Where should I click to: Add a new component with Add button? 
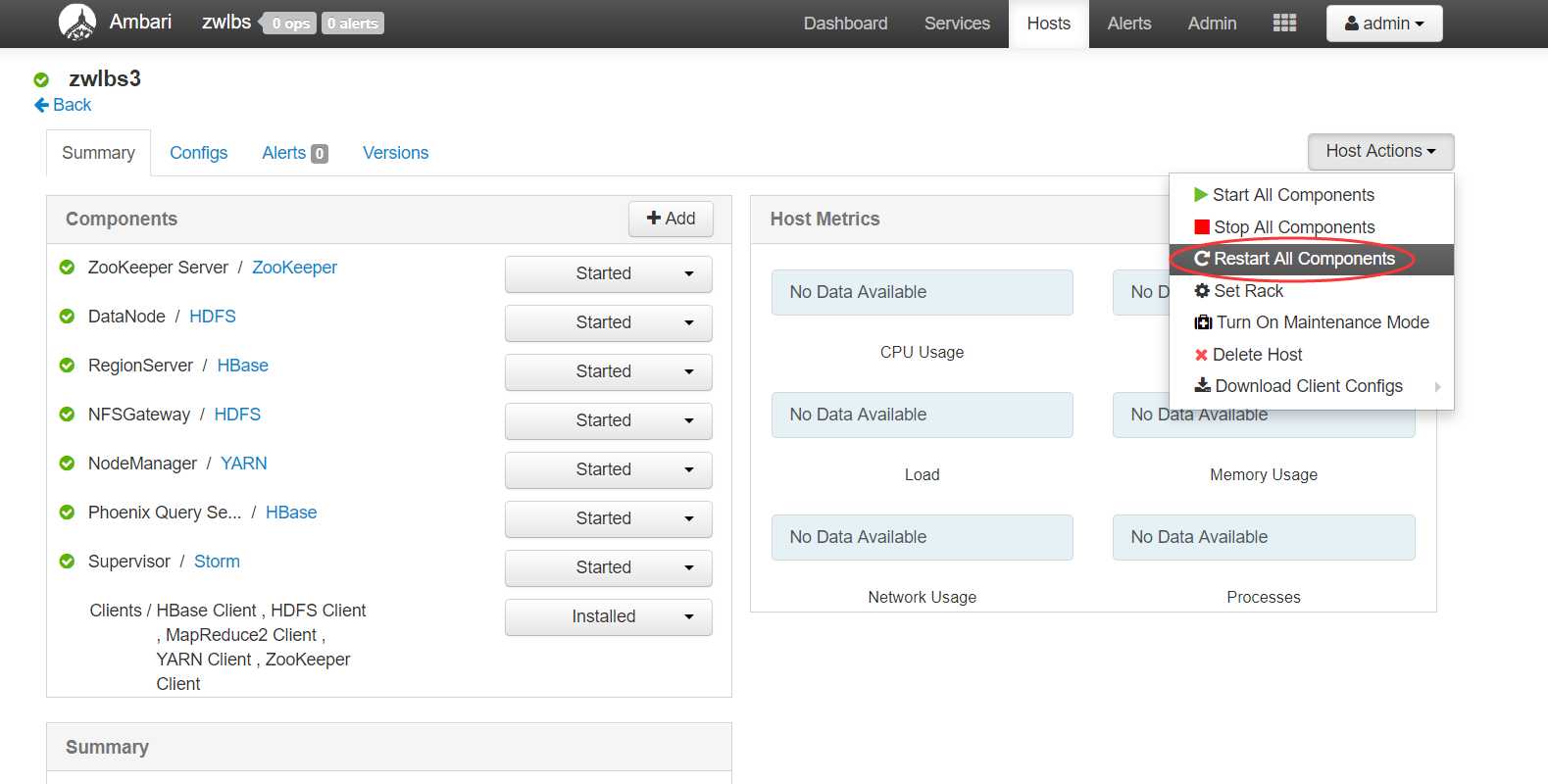pyautogui.click(x=671, y=219)
